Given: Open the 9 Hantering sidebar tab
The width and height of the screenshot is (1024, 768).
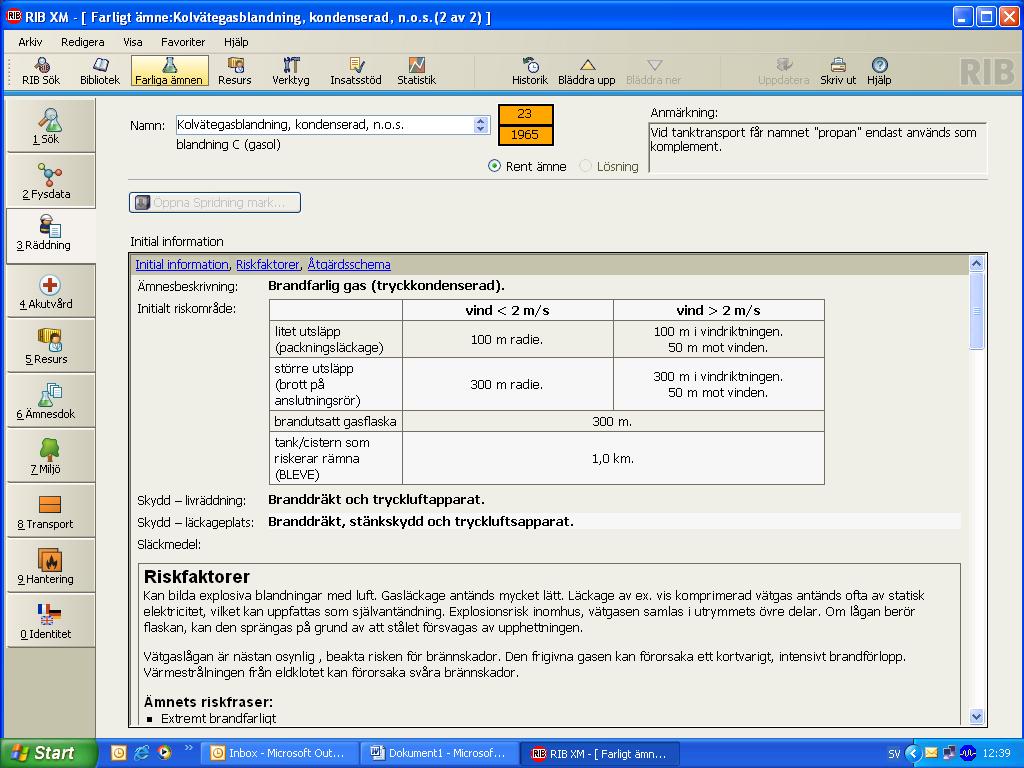Looking at the screenshot, I should pos(50,566).
